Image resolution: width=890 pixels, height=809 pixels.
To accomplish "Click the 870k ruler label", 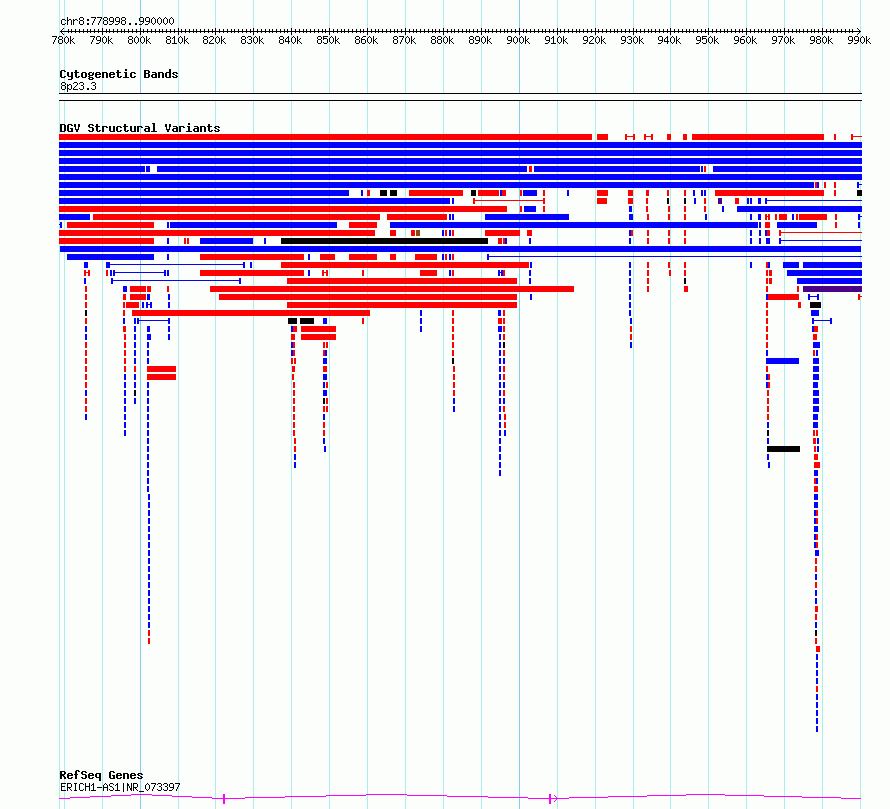I will [404, 40].
